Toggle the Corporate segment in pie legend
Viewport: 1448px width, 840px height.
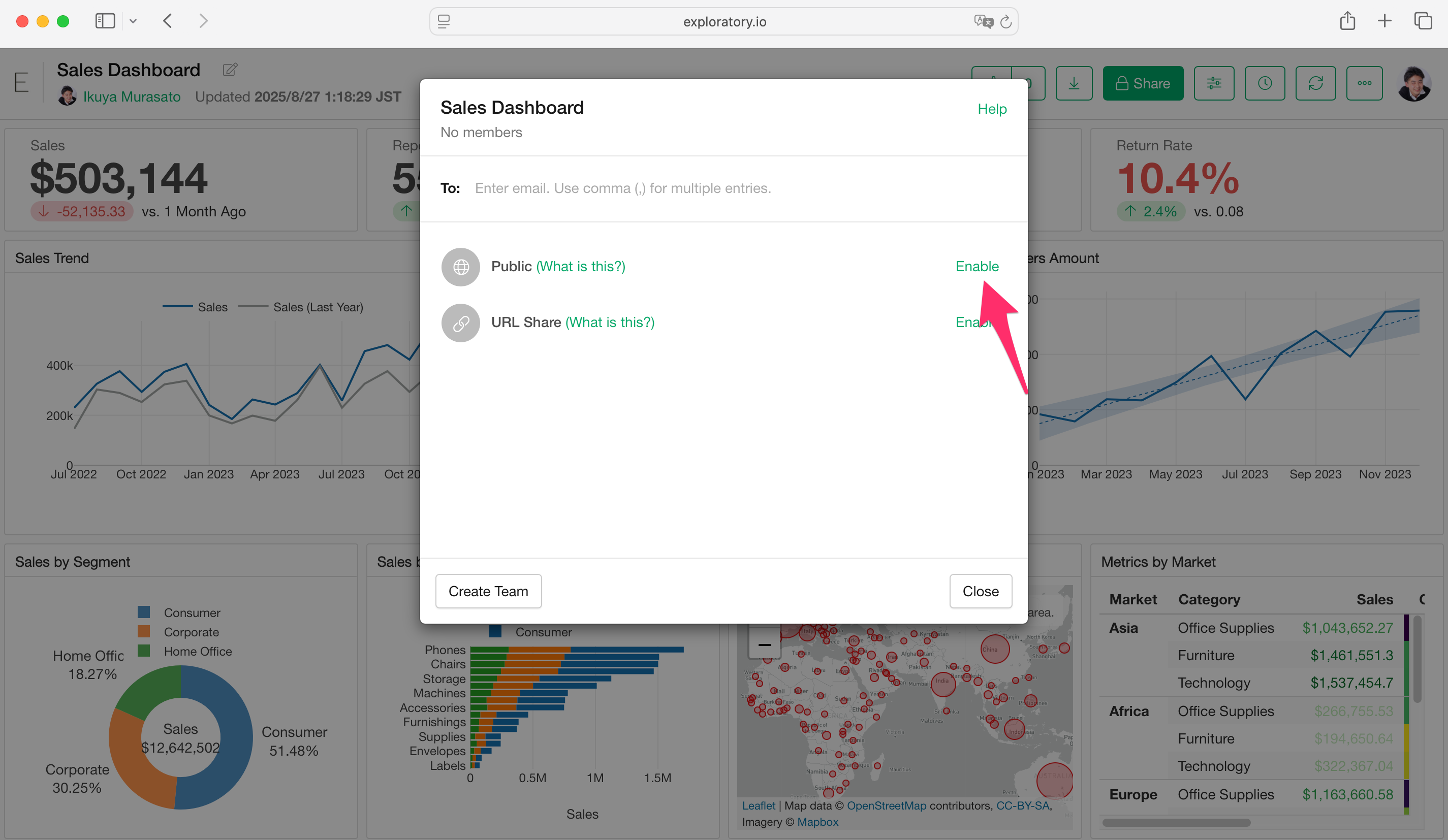click(x=191, y=632)
